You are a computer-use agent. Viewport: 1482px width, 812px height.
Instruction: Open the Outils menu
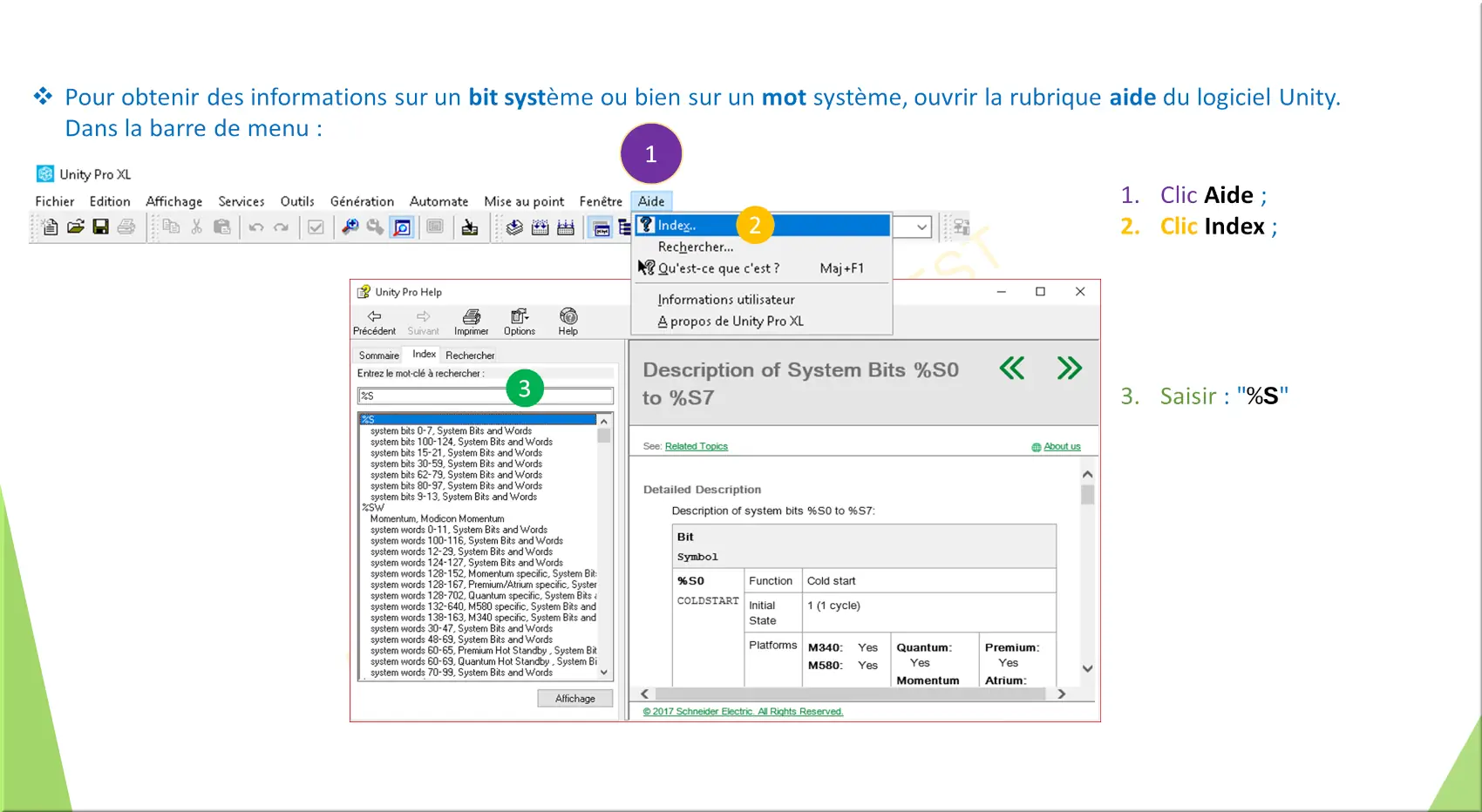click(x=297, y=201)
